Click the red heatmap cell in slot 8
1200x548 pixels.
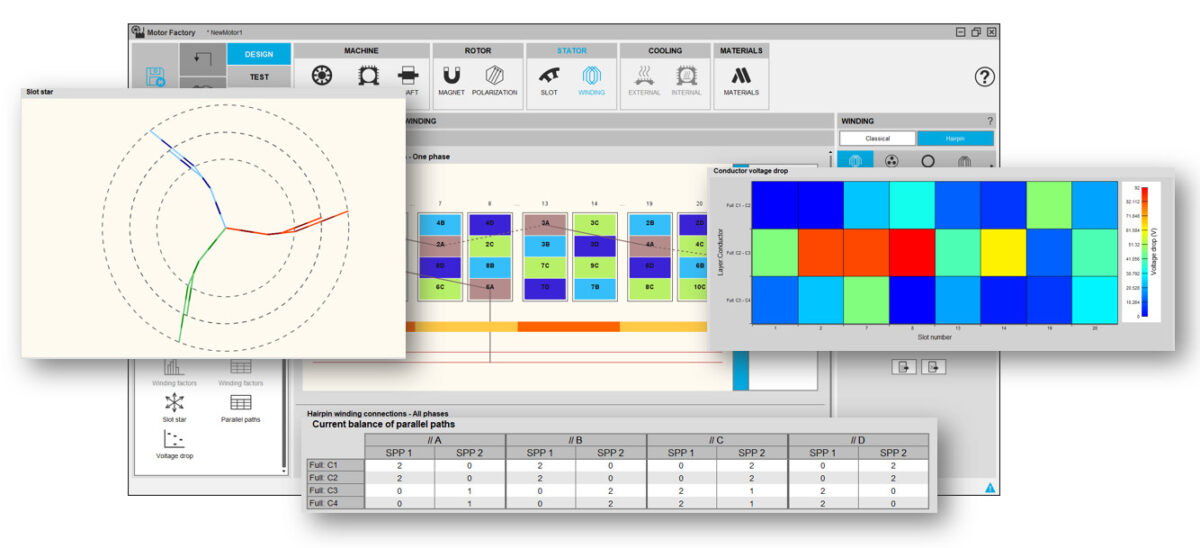pos(912,253)
